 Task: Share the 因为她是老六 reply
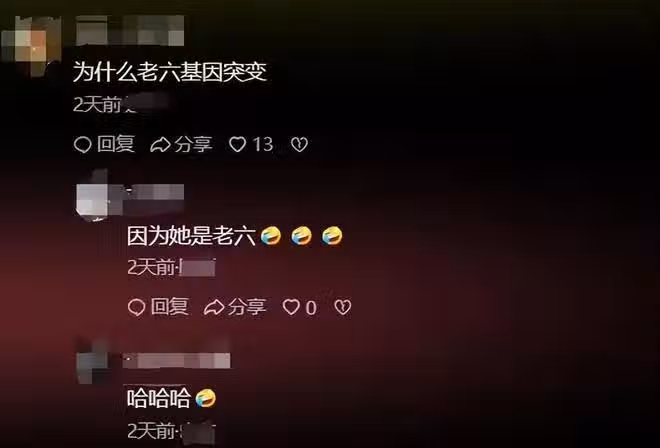click(235, 307)
